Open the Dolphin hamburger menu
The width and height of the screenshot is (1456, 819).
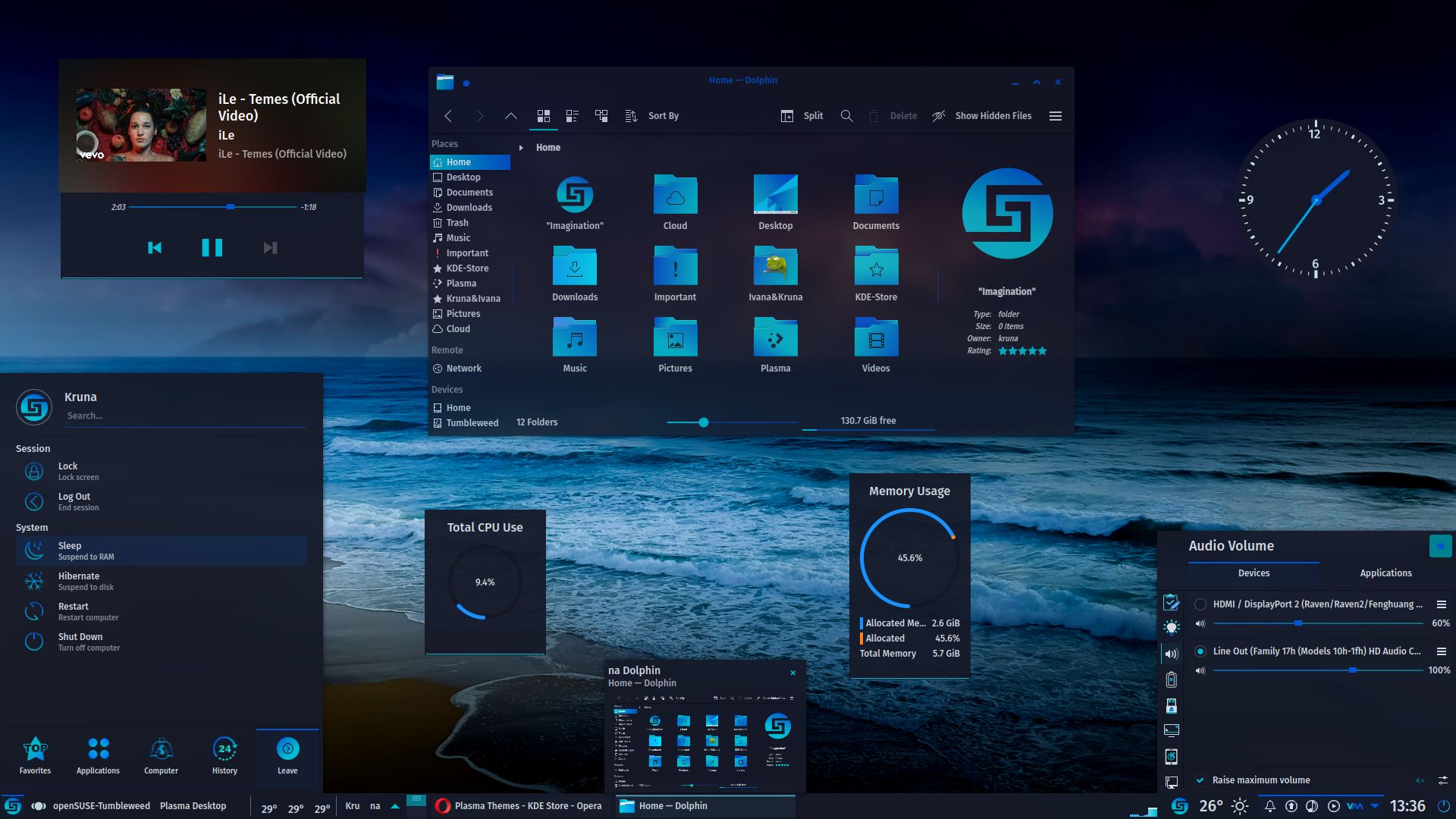1056,116
